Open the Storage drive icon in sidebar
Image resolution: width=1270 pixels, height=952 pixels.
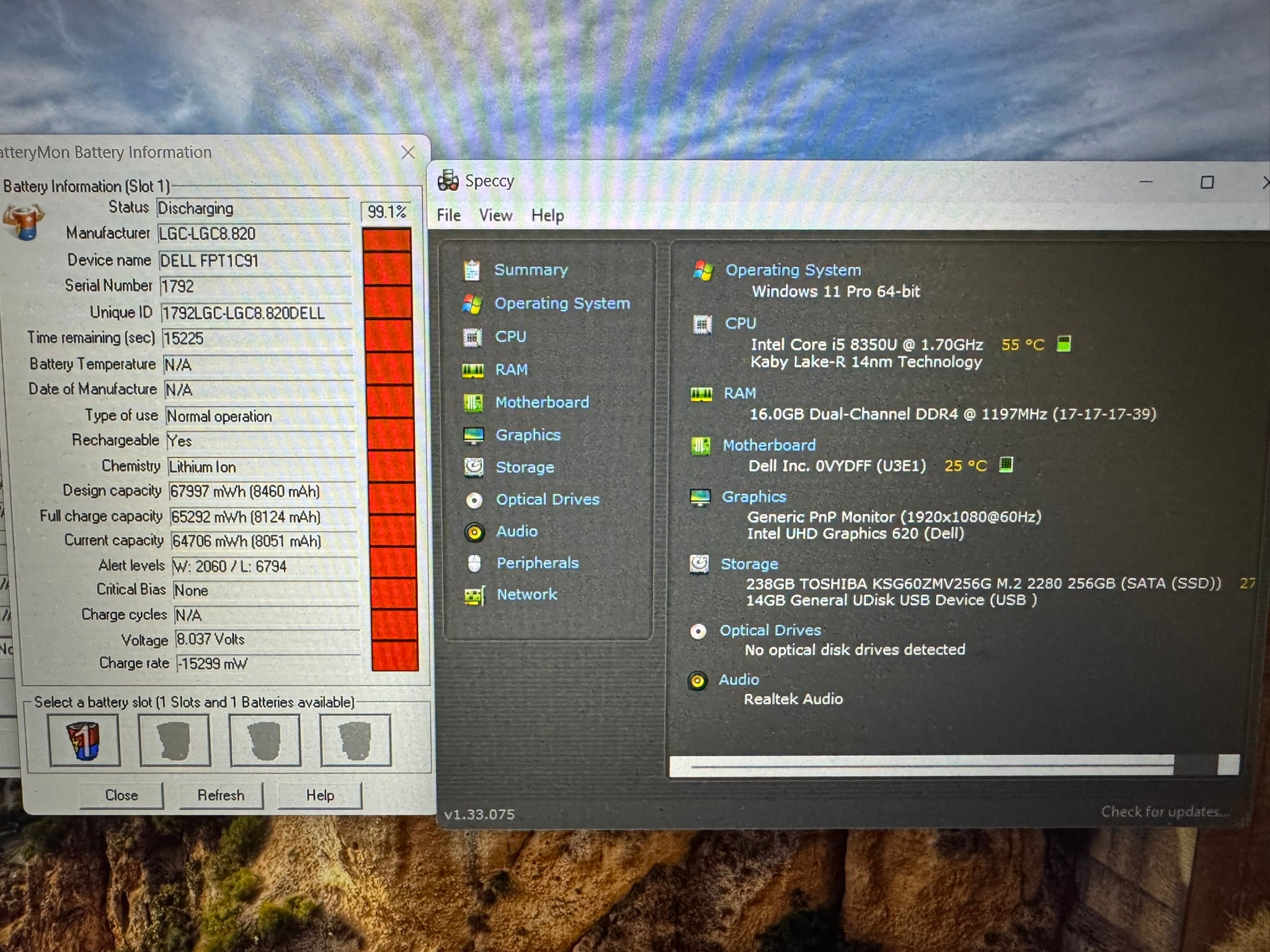pos(474,467)
